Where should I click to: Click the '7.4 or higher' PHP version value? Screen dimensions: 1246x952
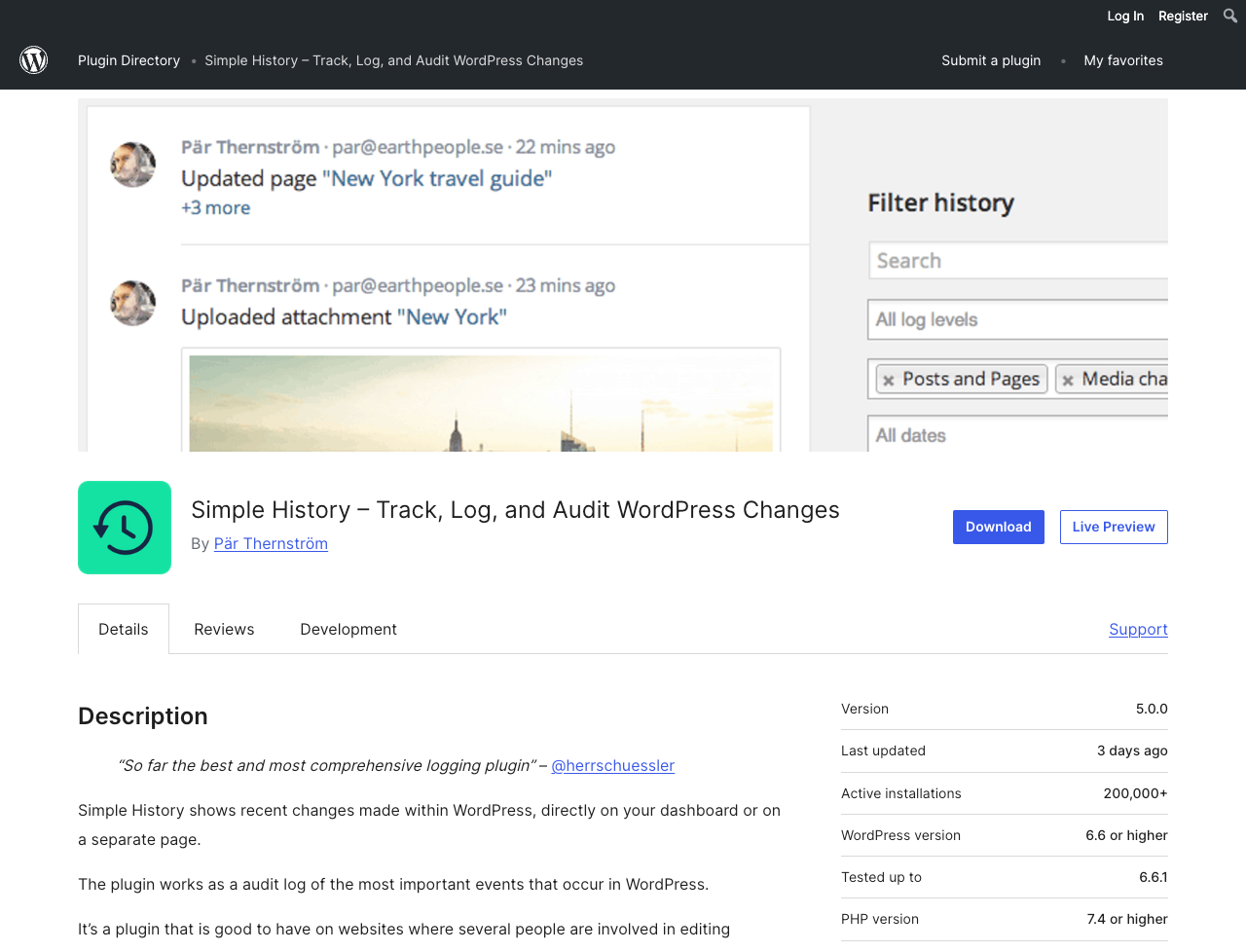click(1127, 919)
